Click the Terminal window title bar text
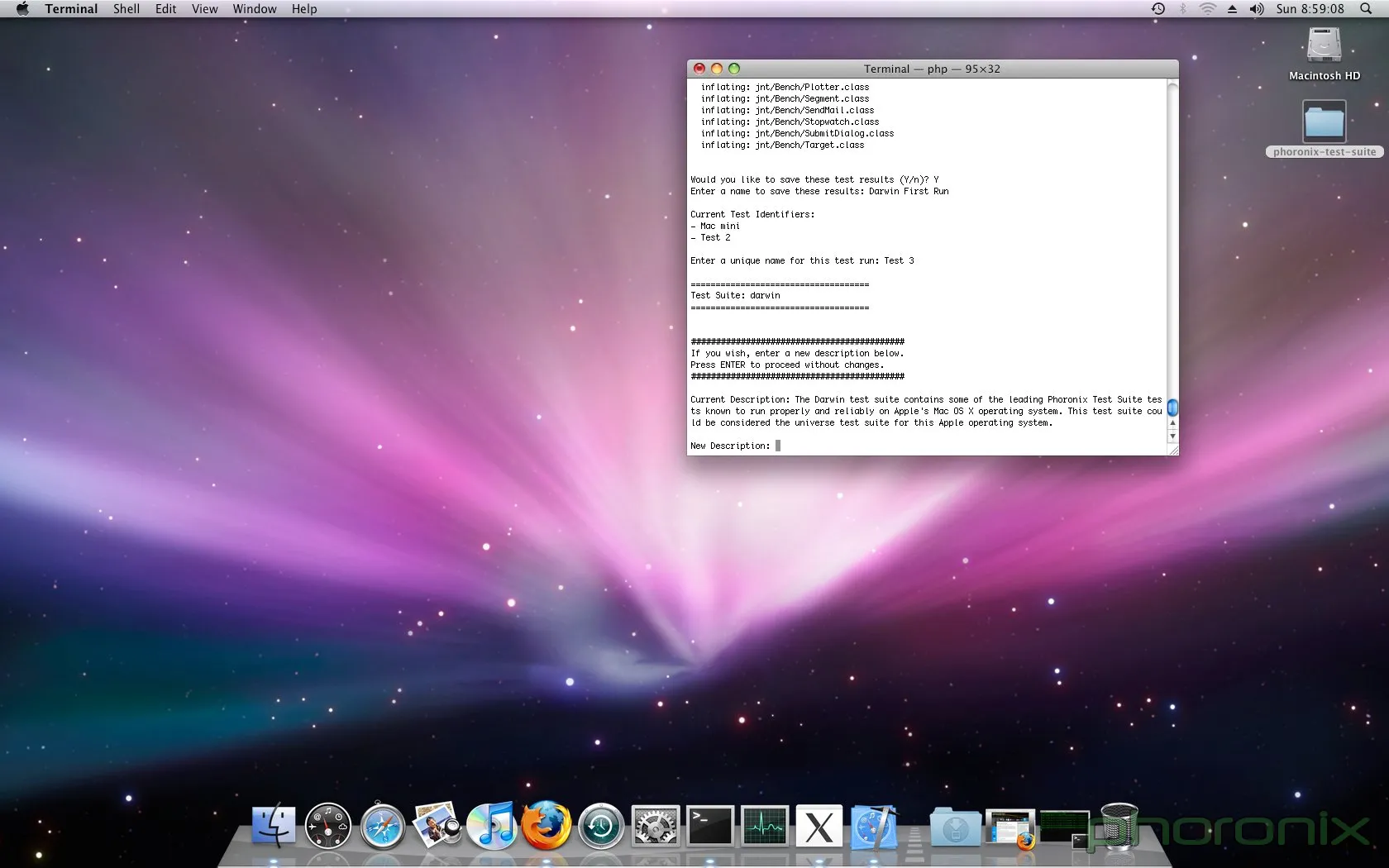Screen dimensions: 1389x868 point(932,69)
